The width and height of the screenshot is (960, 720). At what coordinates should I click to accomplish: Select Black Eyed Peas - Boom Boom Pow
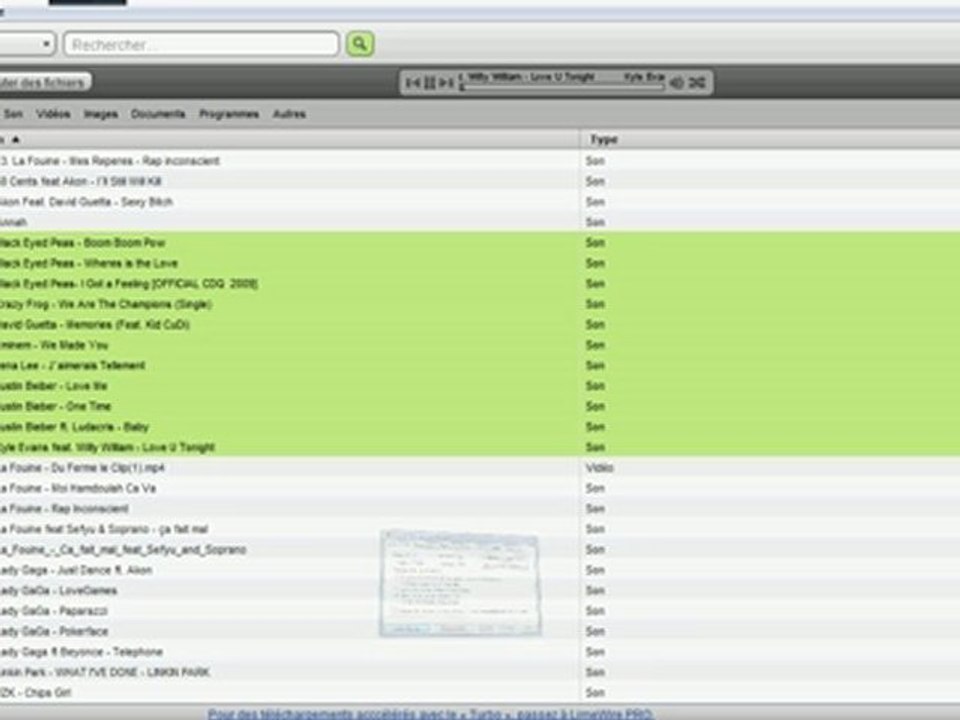click(x=480, y=243)
